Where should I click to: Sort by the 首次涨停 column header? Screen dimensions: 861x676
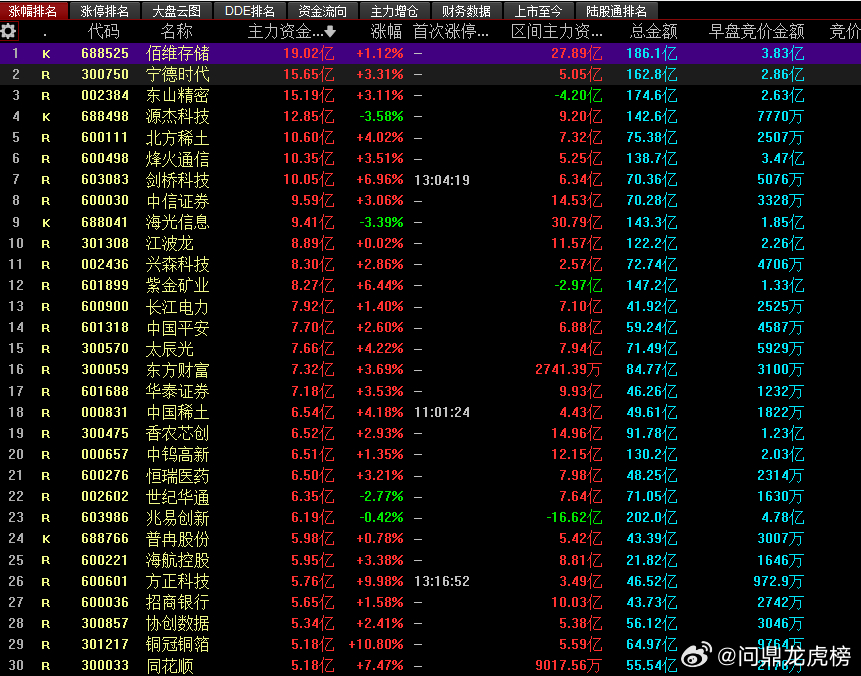pos(451,32)
